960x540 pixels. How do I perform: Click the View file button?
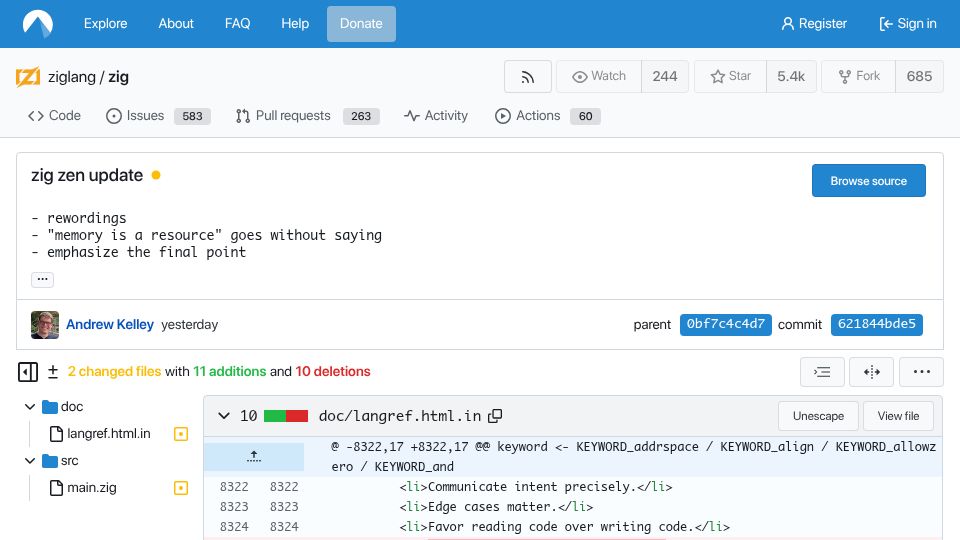[898, 416]
